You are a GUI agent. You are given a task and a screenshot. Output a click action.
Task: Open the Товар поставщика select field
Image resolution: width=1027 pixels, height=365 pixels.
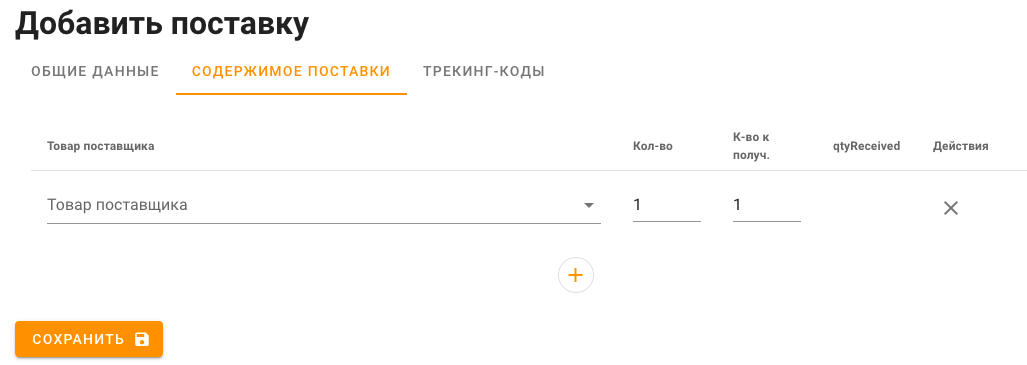pos(324,205)
